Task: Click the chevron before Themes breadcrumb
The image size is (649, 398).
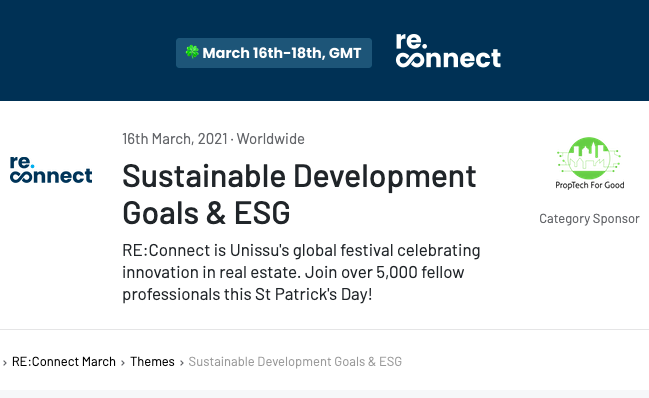Action: coord(123,363)
